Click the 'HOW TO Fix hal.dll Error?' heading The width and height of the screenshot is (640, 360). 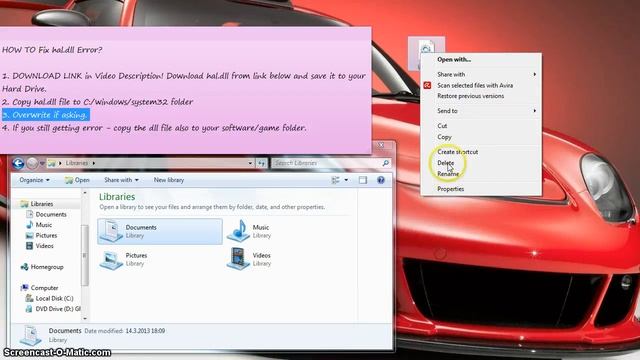tap(52, 50)
